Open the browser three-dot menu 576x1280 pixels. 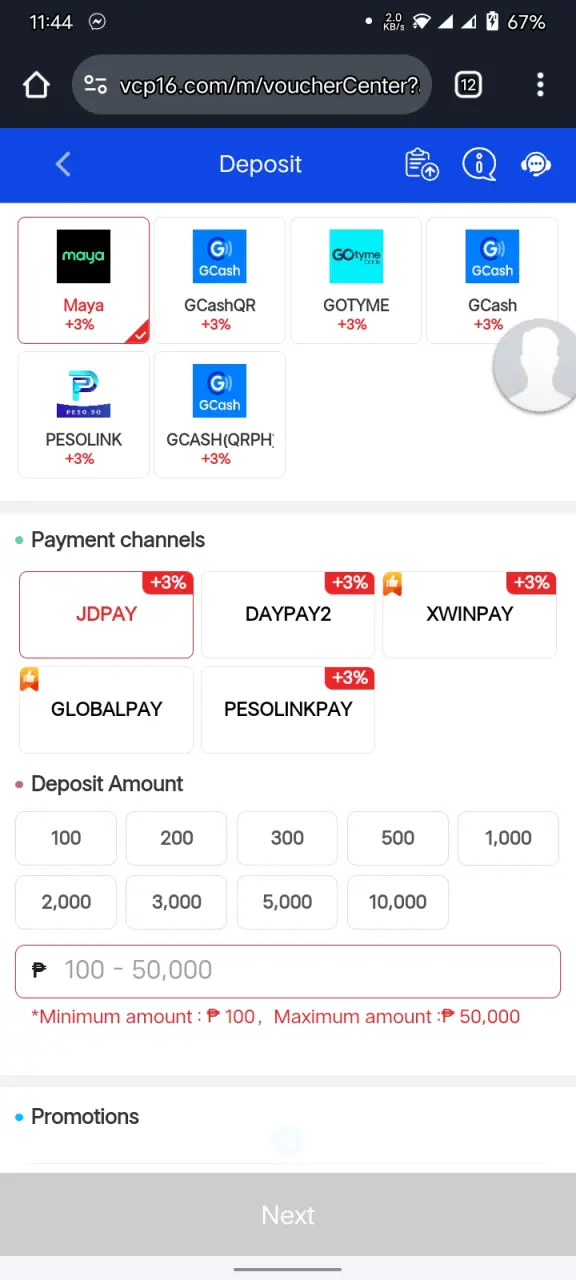(540, 85)
